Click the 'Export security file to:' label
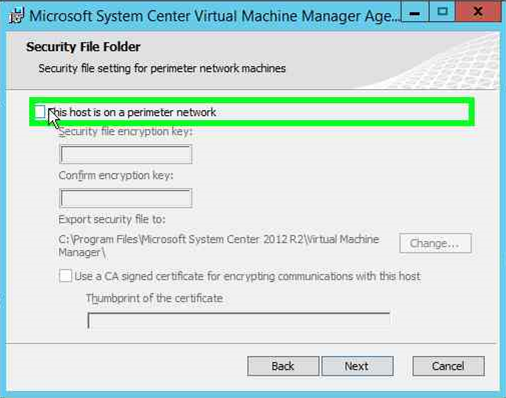Image resolution: width=506 pixels, height=398 pixels. (112, 219)
